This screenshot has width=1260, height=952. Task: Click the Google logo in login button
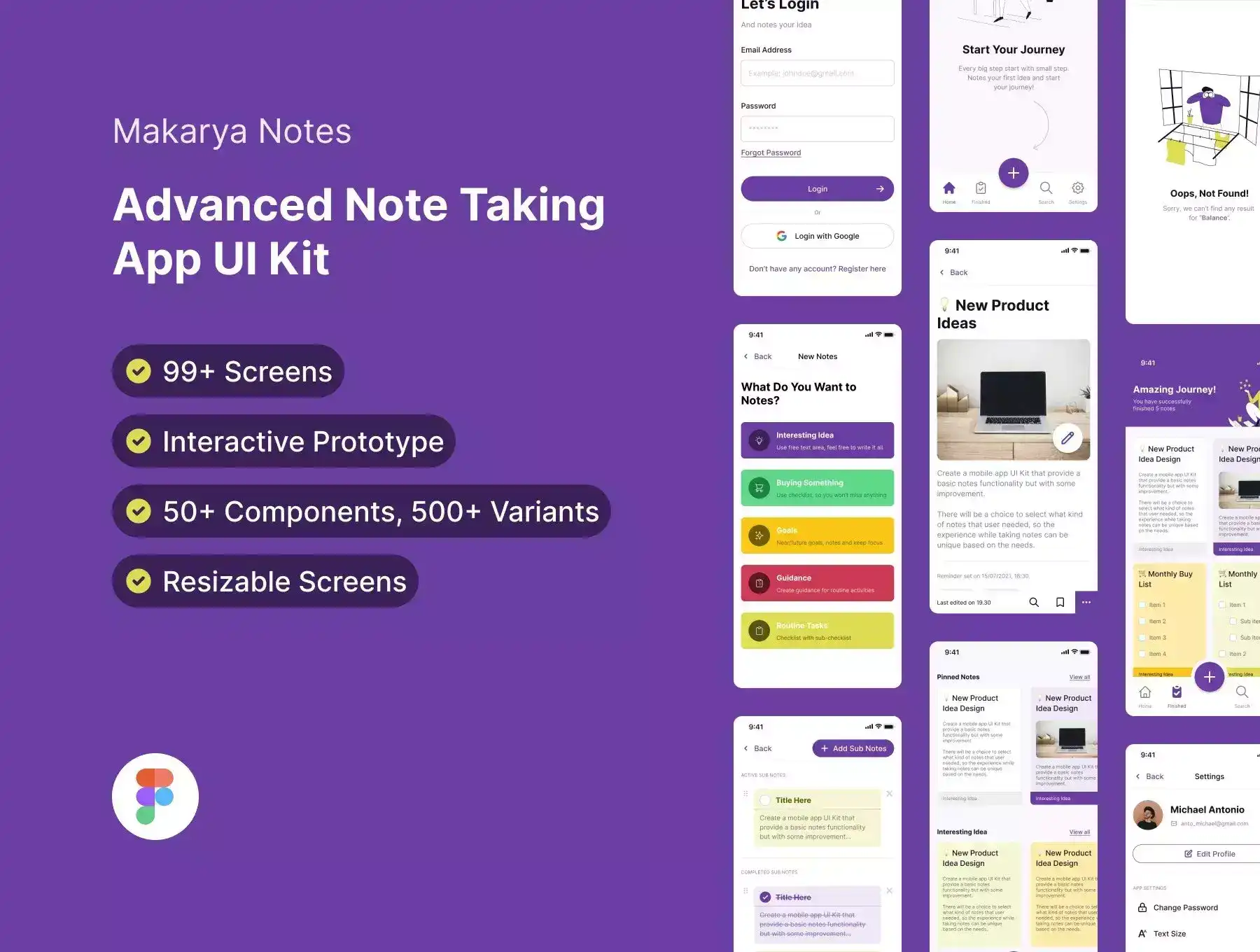coord(781,236)
